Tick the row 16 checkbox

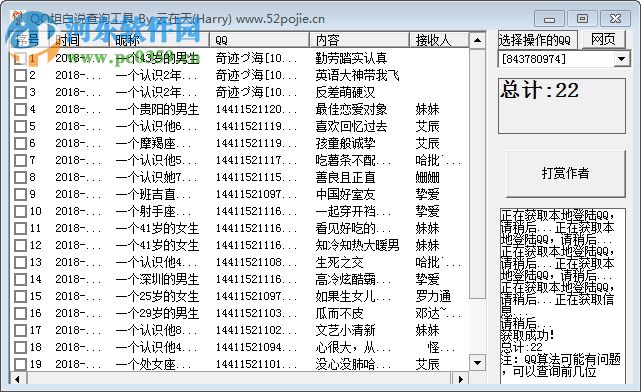[x=20, y=313]
